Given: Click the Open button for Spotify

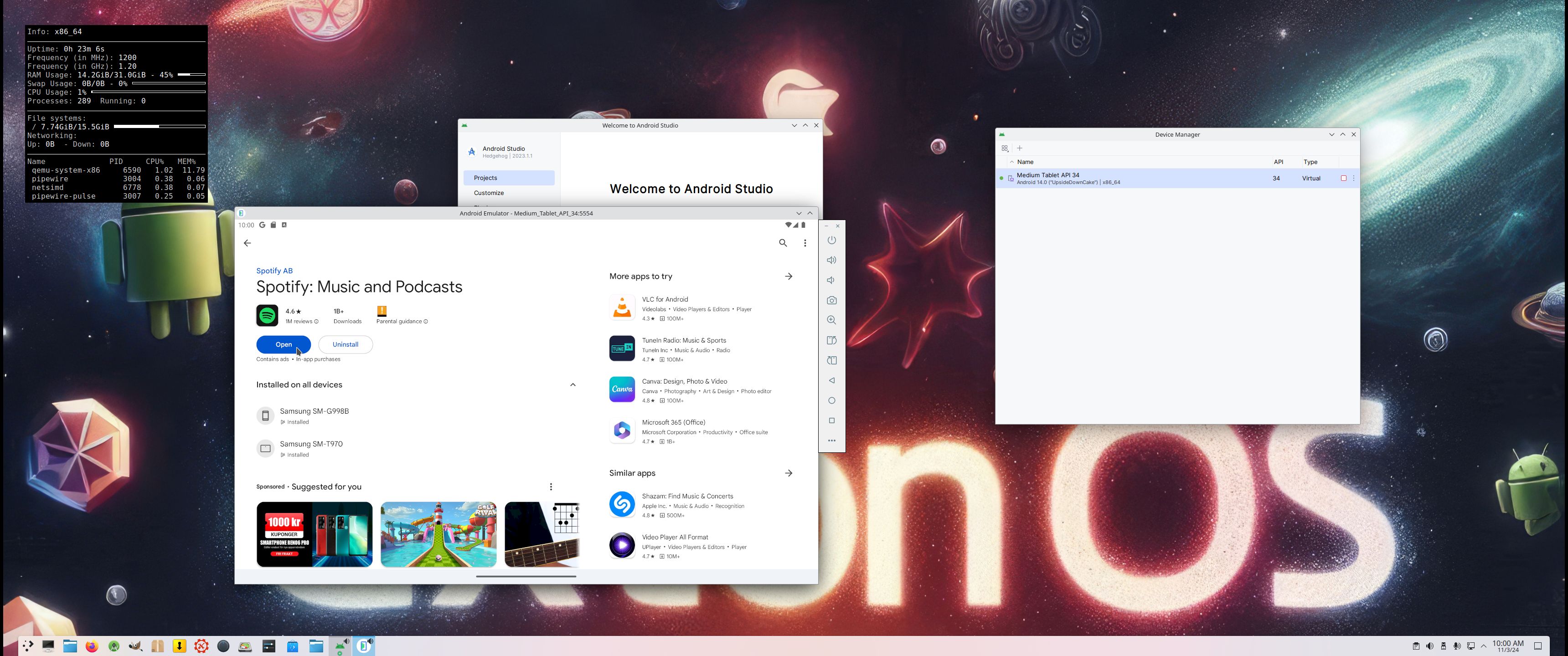Looking at the screenshot, I should 284,344.
